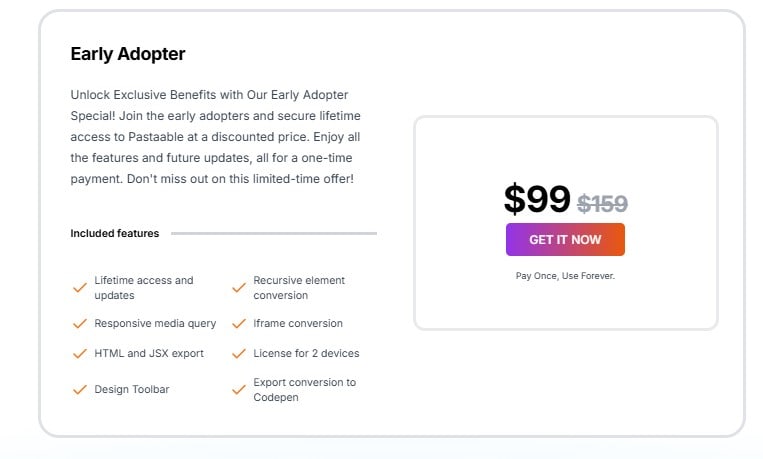The height and width of the screenshot is (459, 763).
Task: Click the Included features label
Action: click(x=115, y=234)
